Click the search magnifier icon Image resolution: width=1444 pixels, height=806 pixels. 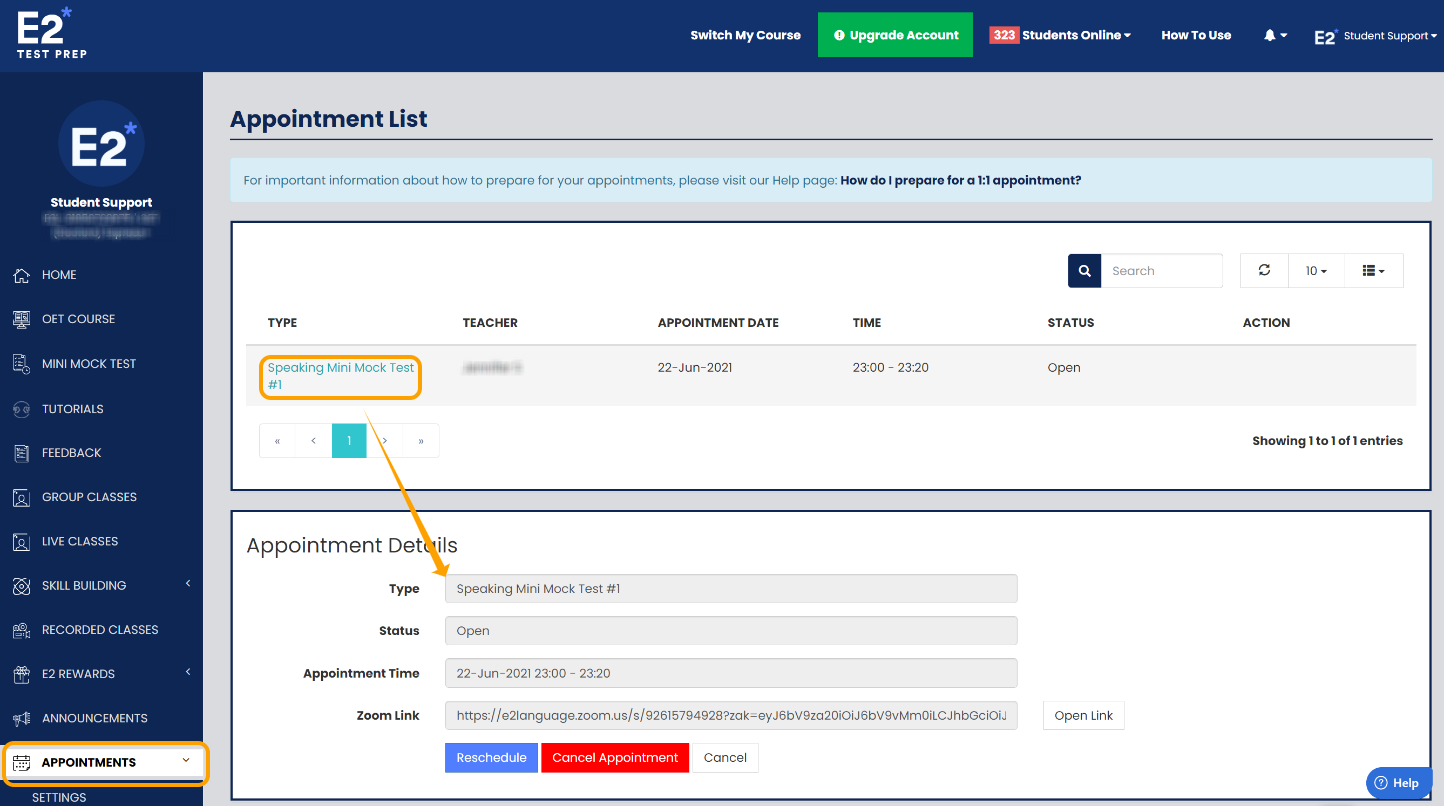pos(1084,270)
